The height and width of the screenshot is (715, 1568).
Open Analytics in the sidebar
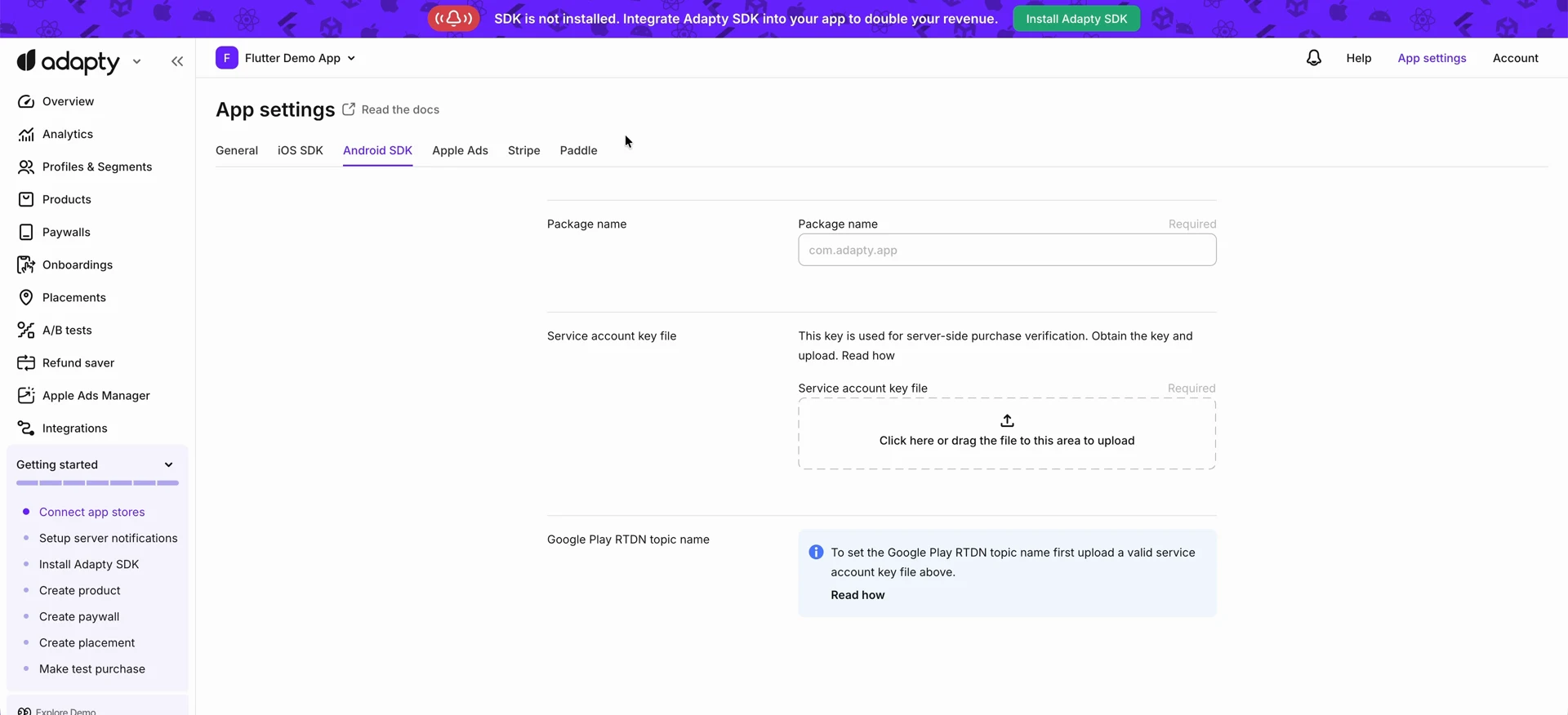coord(68,134)
